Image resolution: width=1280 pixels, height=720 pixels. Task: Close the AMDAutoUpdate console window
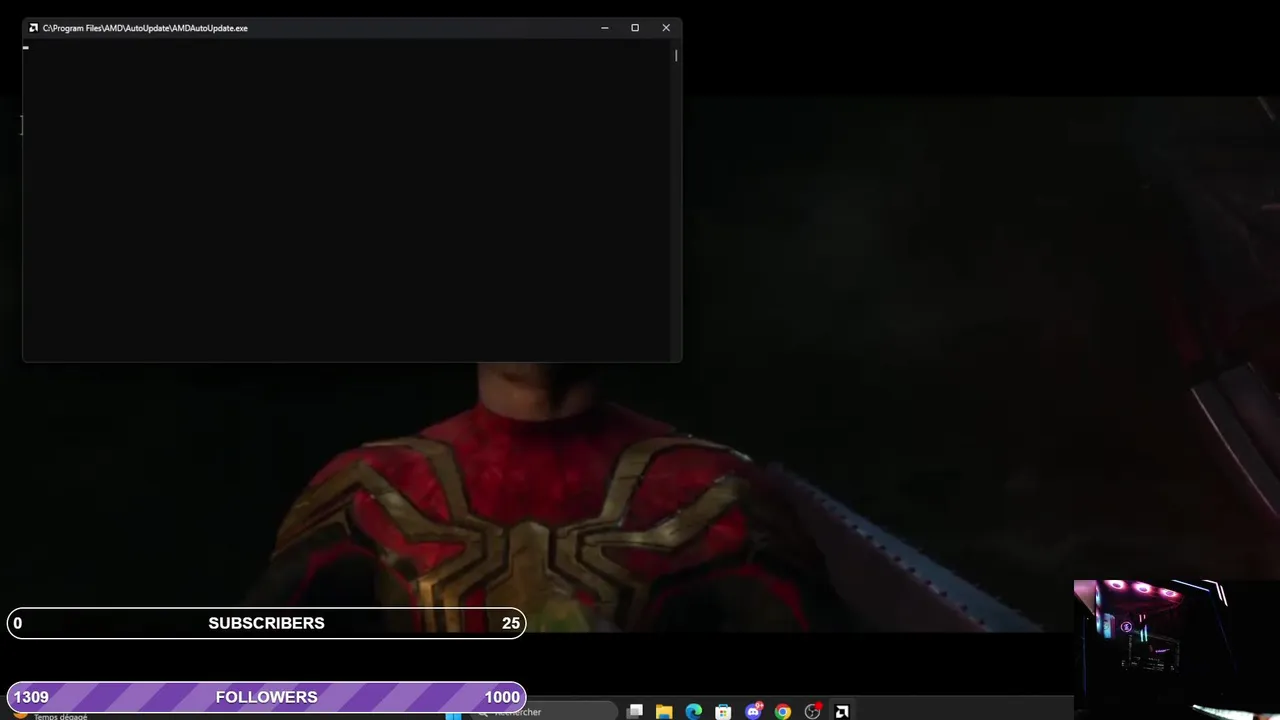tap(666, 28)
